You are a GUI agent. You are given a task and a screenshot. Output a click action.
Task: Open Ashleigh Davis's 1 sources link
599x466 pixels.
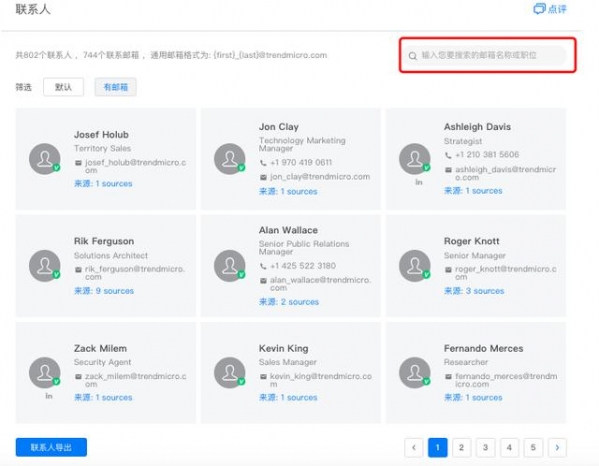(x=473, y=191)
